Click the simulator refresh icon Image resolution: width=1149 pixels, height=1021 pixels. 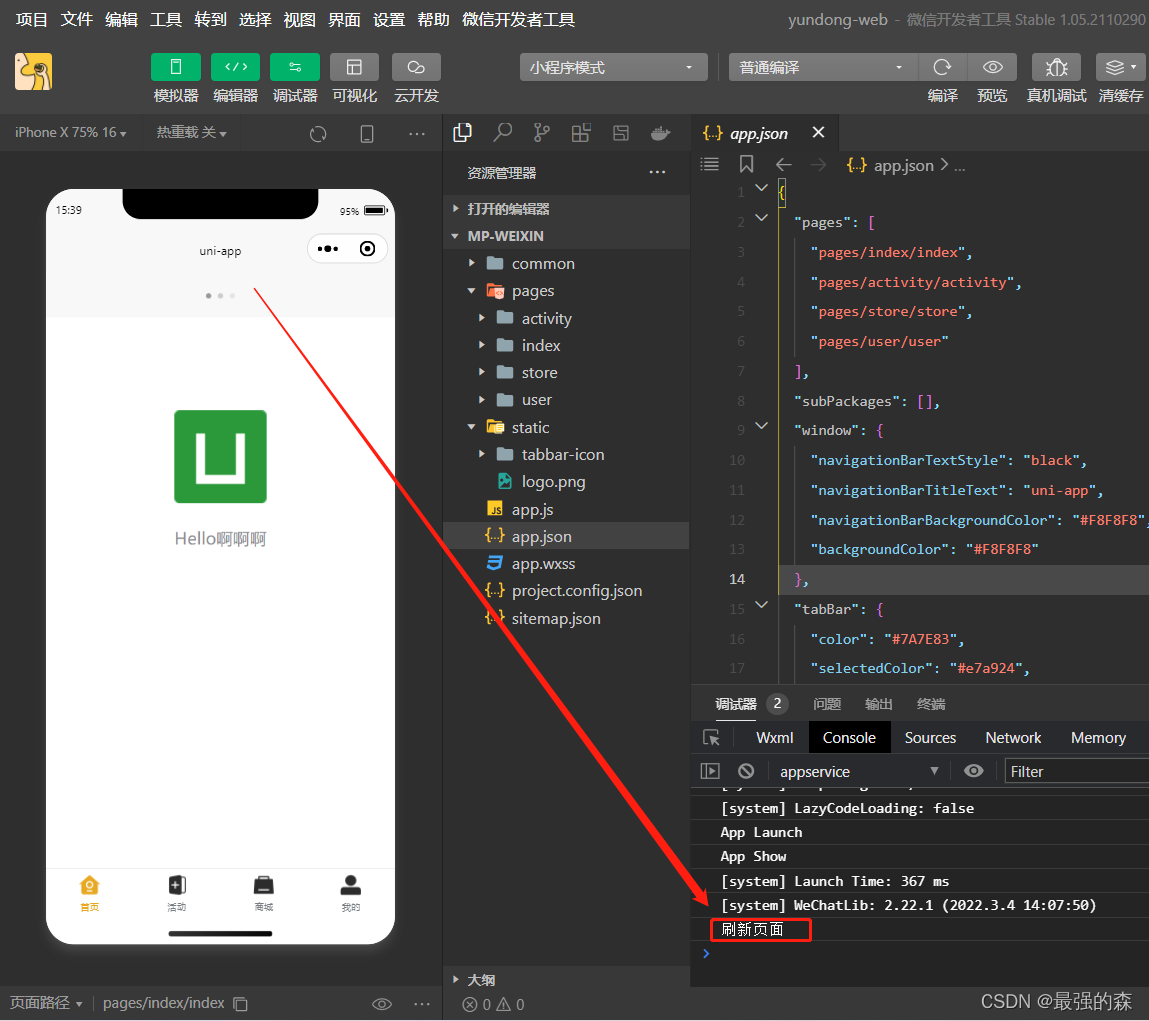pyautogui.click(x=318, y=134)
